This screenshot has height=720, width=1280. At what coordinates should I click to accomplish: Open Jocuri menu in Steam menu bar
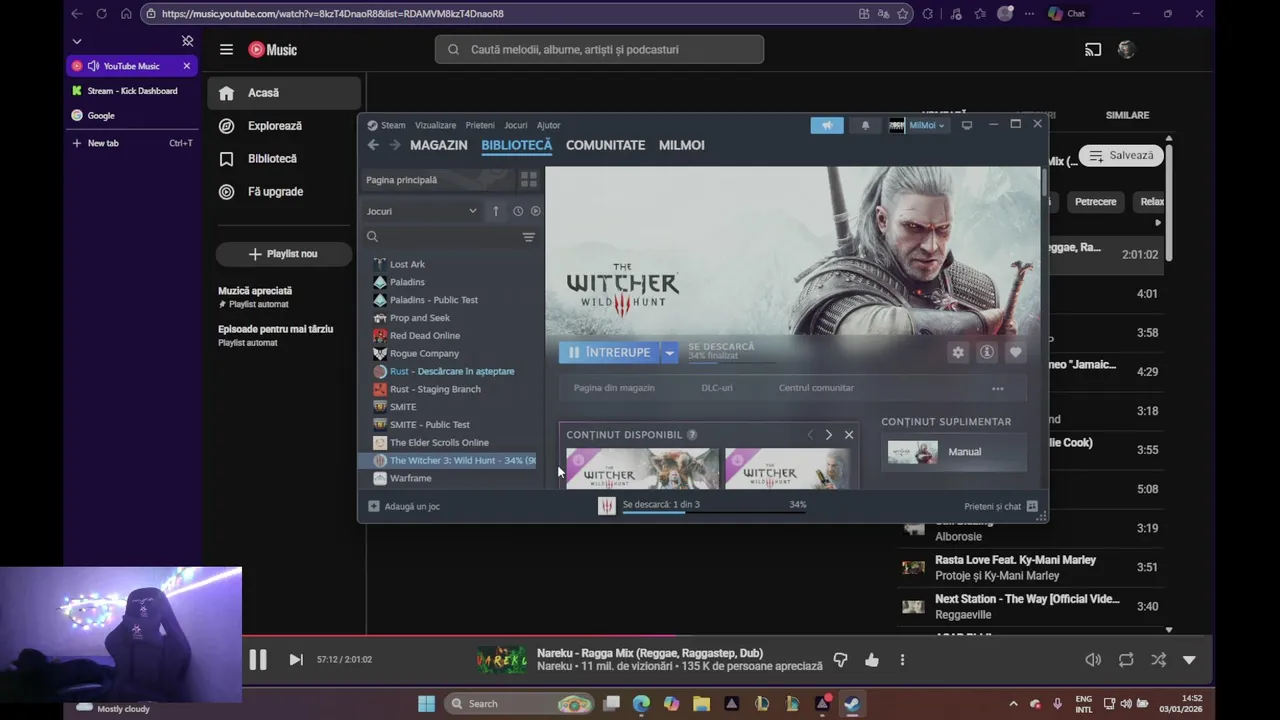(x=516, y=125)
